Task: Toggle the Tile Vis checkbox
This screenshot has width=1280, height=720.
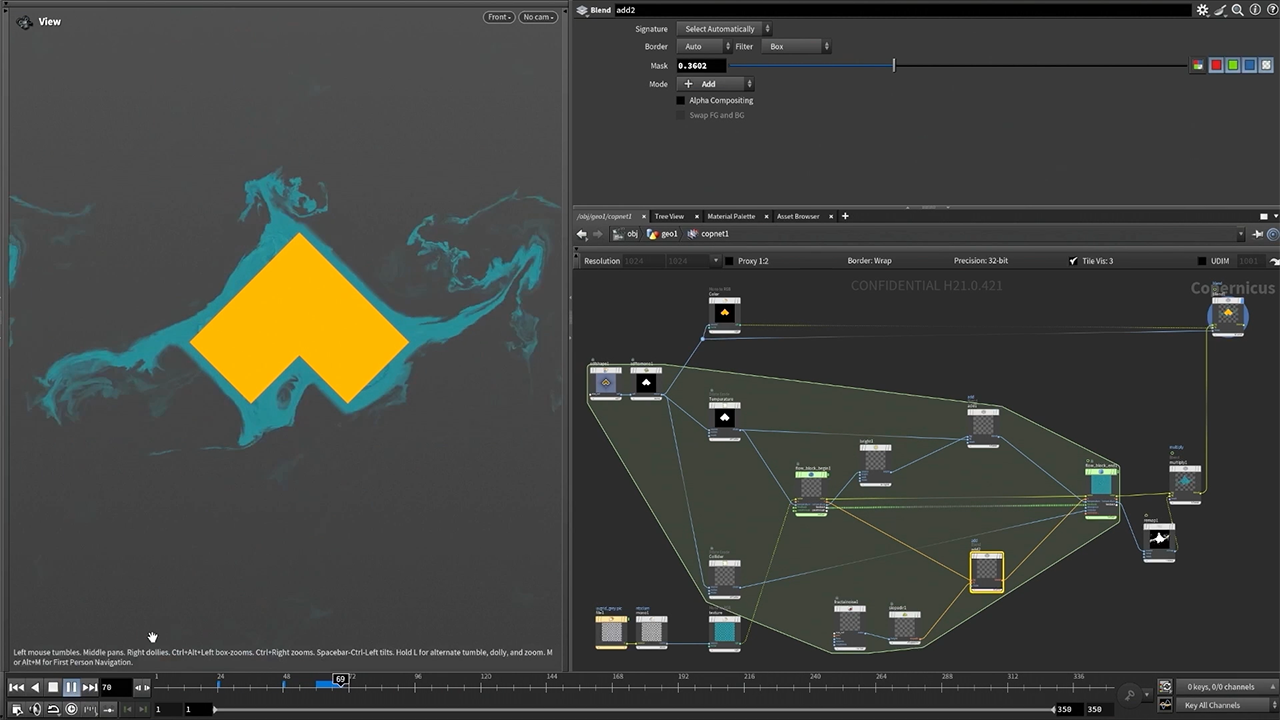Action: coord(1073,261)
